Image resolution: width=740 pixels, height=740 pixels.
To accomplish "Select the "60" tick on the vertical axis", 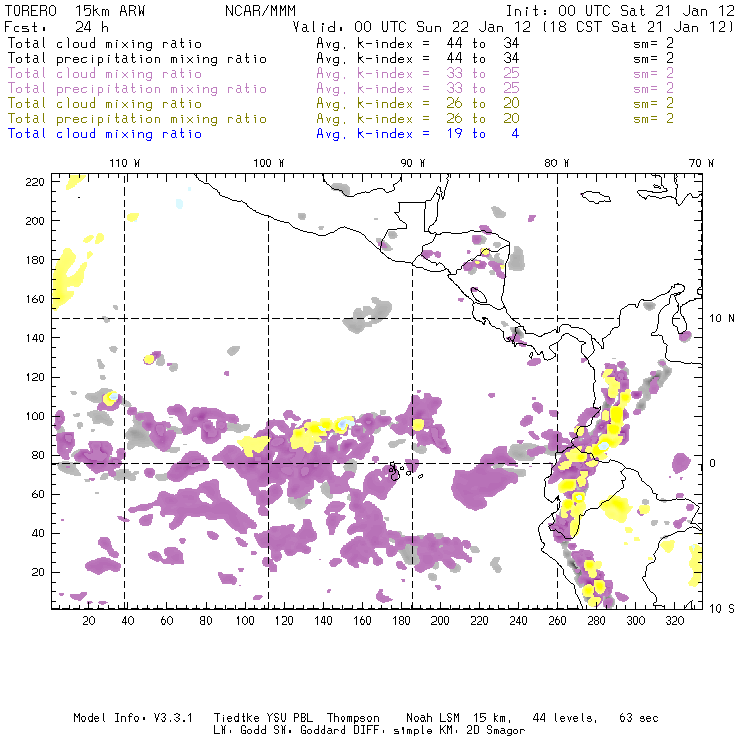I will 38,494.
